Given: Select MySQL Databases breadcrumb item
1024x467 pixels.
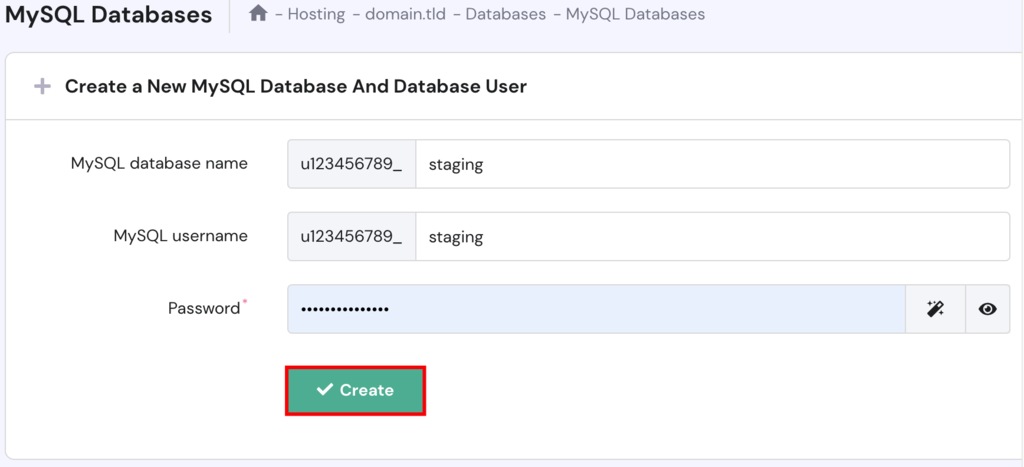Looking at the screenshot, I should [x=635, y=14].
